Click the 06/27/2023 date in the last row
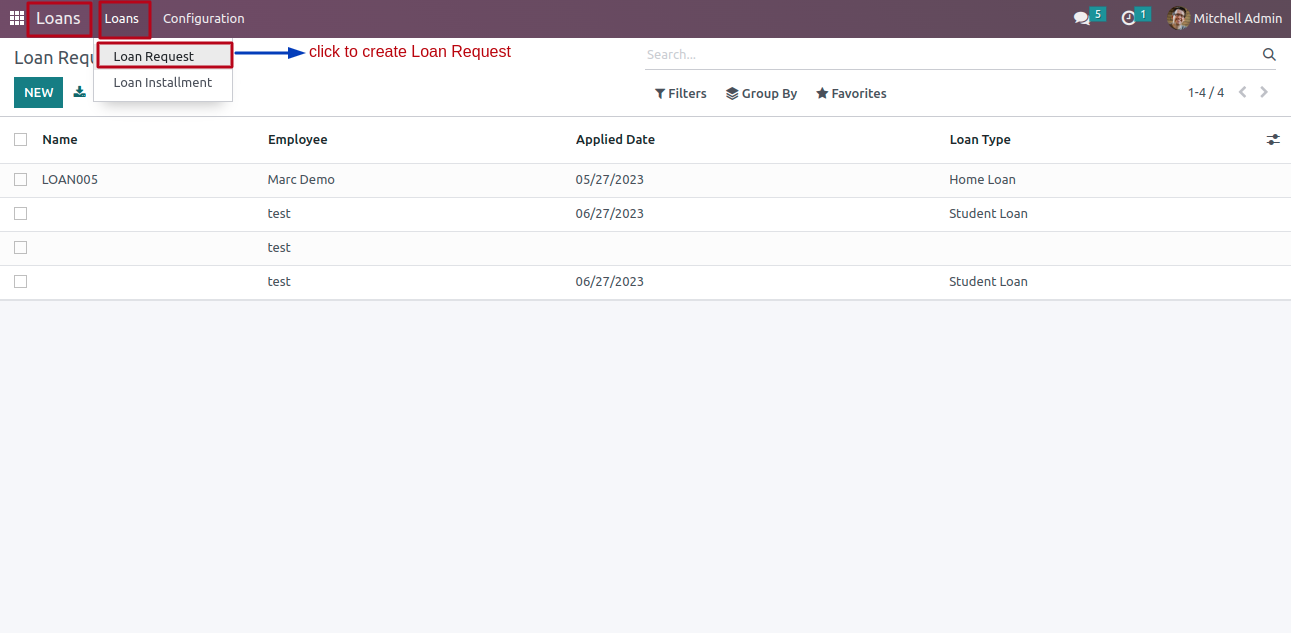The height and width of the screenshot is (633, 1291). tap(610, 282)
